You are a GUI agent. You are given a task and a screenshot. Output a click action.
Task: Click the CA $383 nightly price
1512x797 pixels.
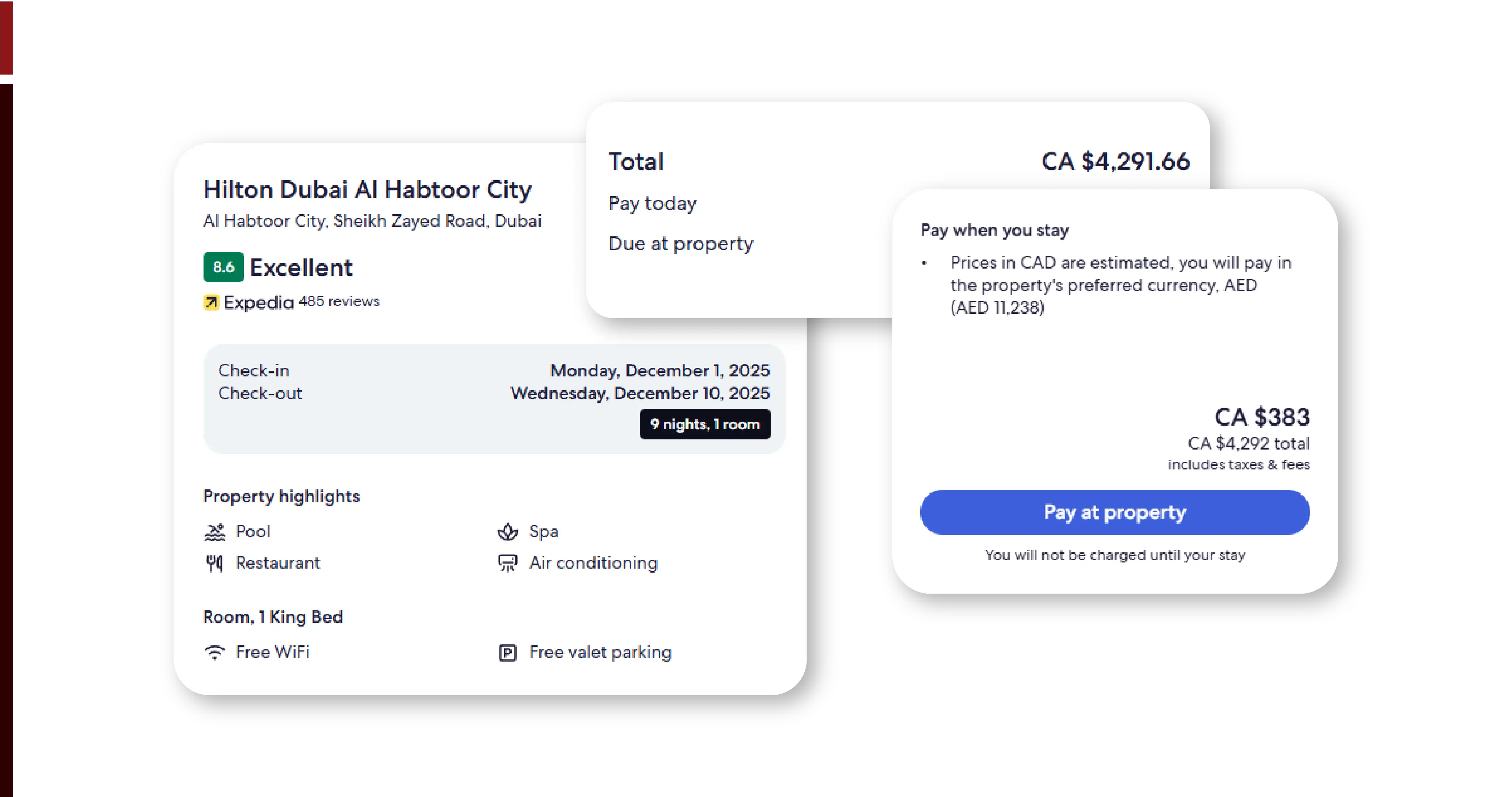(x=1261, y=418)
